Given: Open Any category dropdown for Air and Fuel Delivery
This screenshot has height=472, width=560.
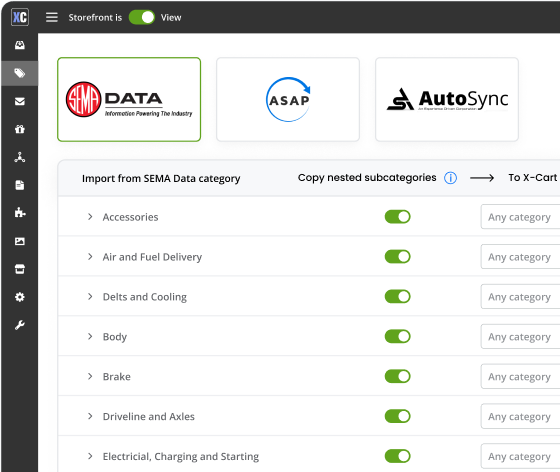Looking at the screenshot, I should (520, 257).
